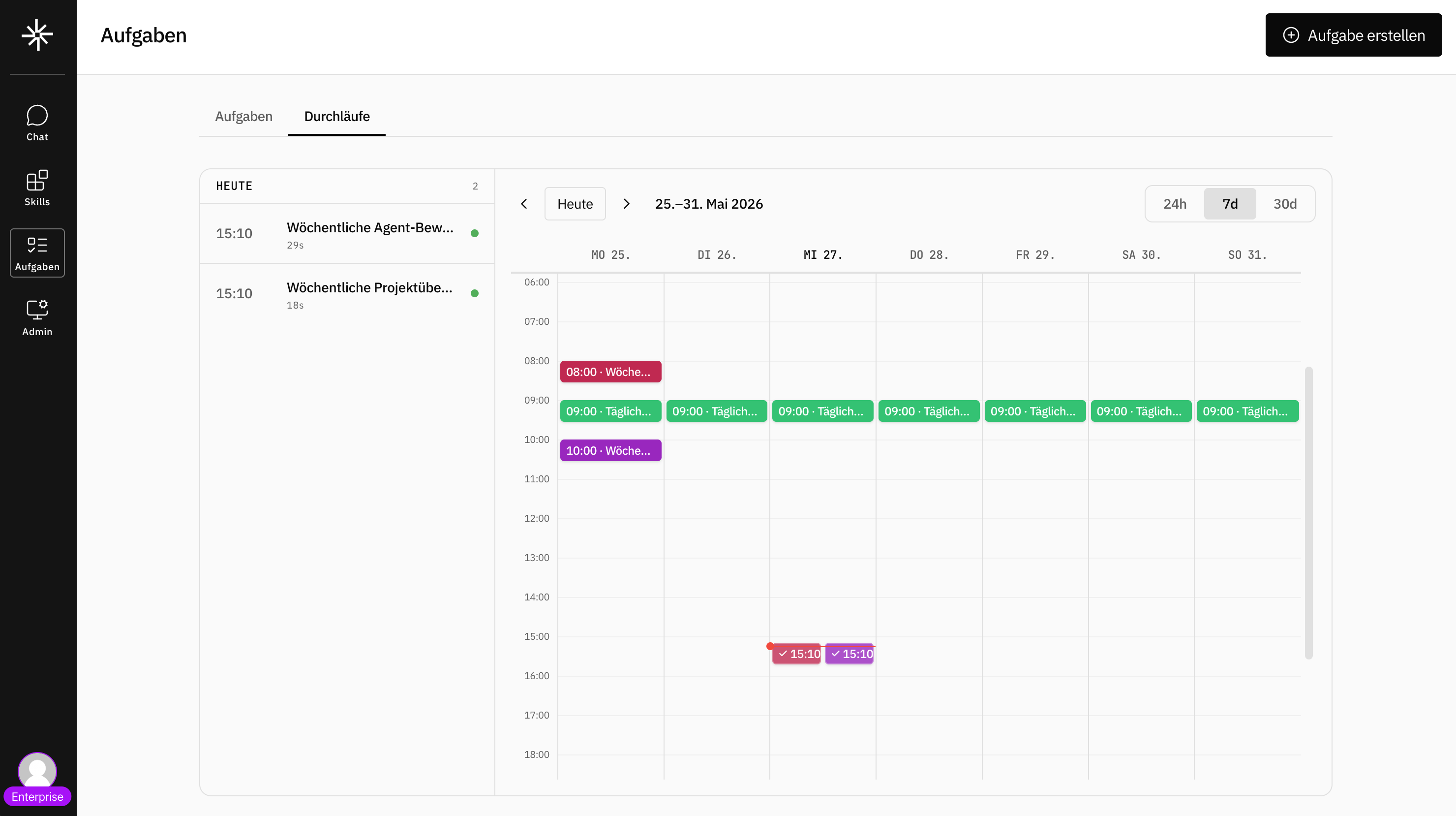This screenshot has height=816, width=1456.
Task: Click the Enterprise badge
Action: click(37, 797)
